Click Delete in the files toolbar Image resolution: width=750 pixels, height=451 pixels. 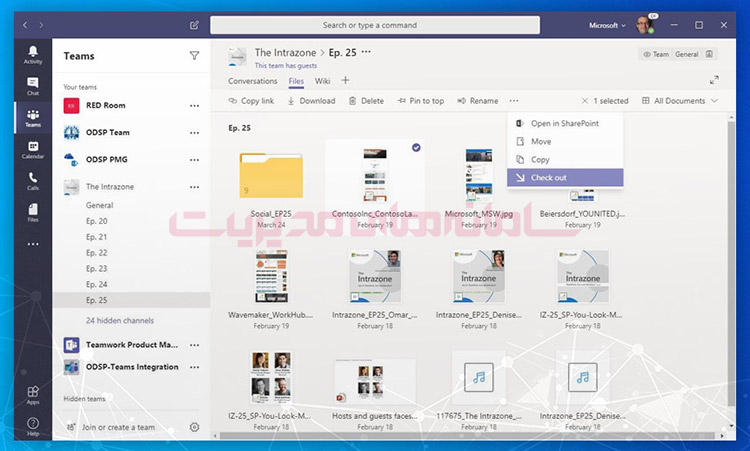366,101
